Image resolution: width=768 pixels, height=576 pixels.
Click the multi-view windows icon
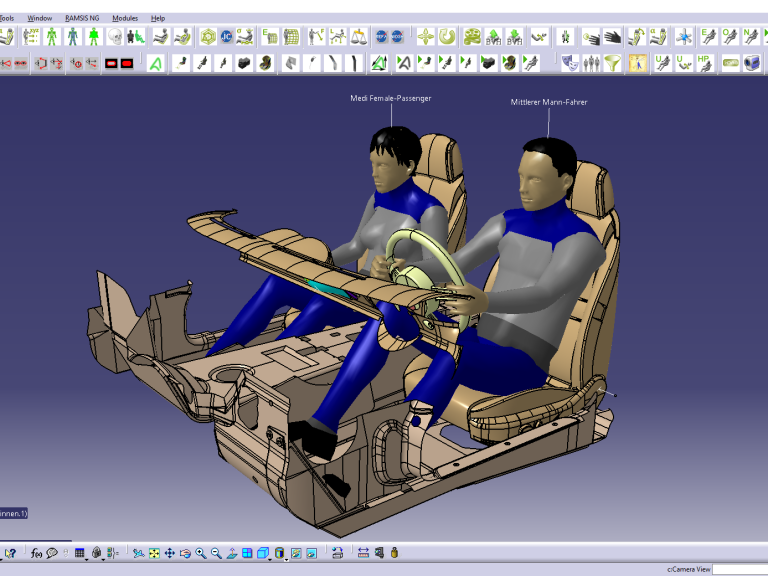pyautogui.click(x=247, y=553)
